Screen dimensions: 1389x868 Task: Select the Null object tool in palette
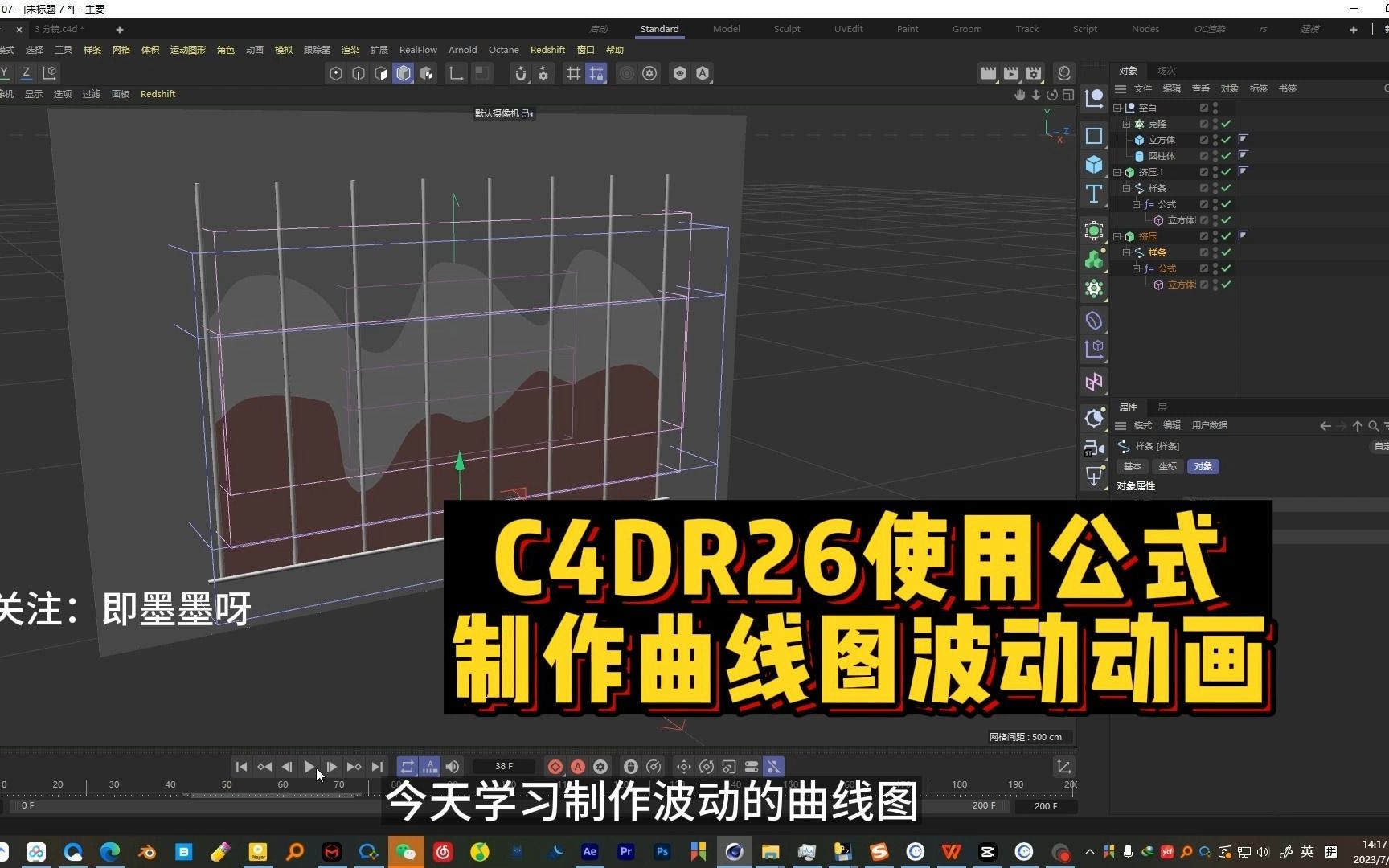click(1094, 99)
